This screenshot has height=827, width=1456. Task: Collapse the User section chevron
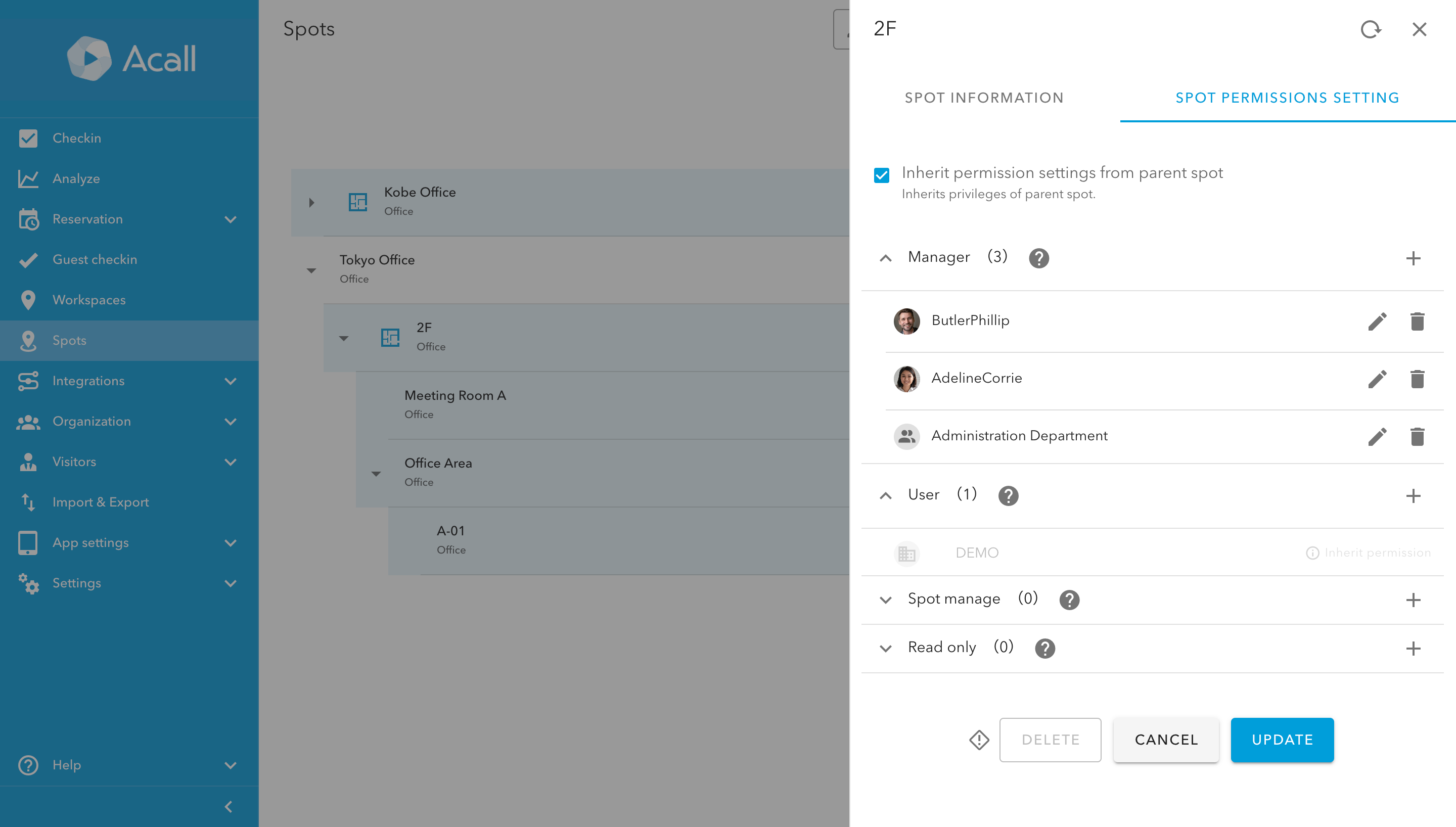click(x=885, y=496)
